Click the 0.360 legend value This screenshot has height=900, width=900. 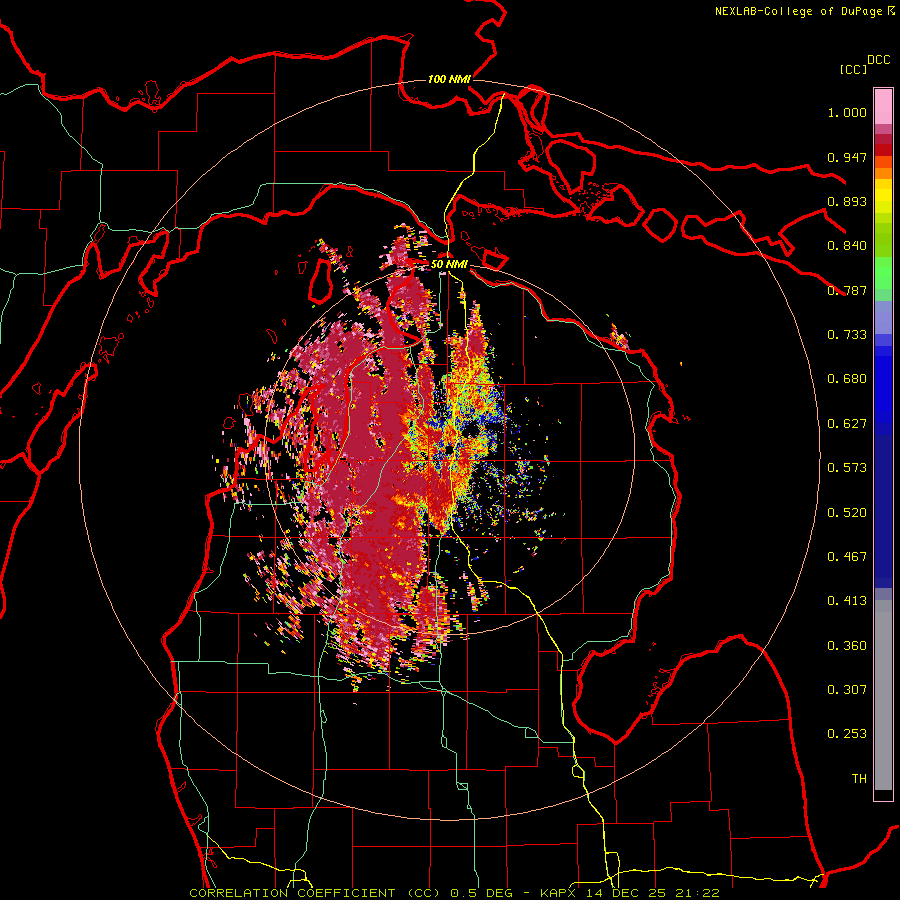(x=847, y=646)
